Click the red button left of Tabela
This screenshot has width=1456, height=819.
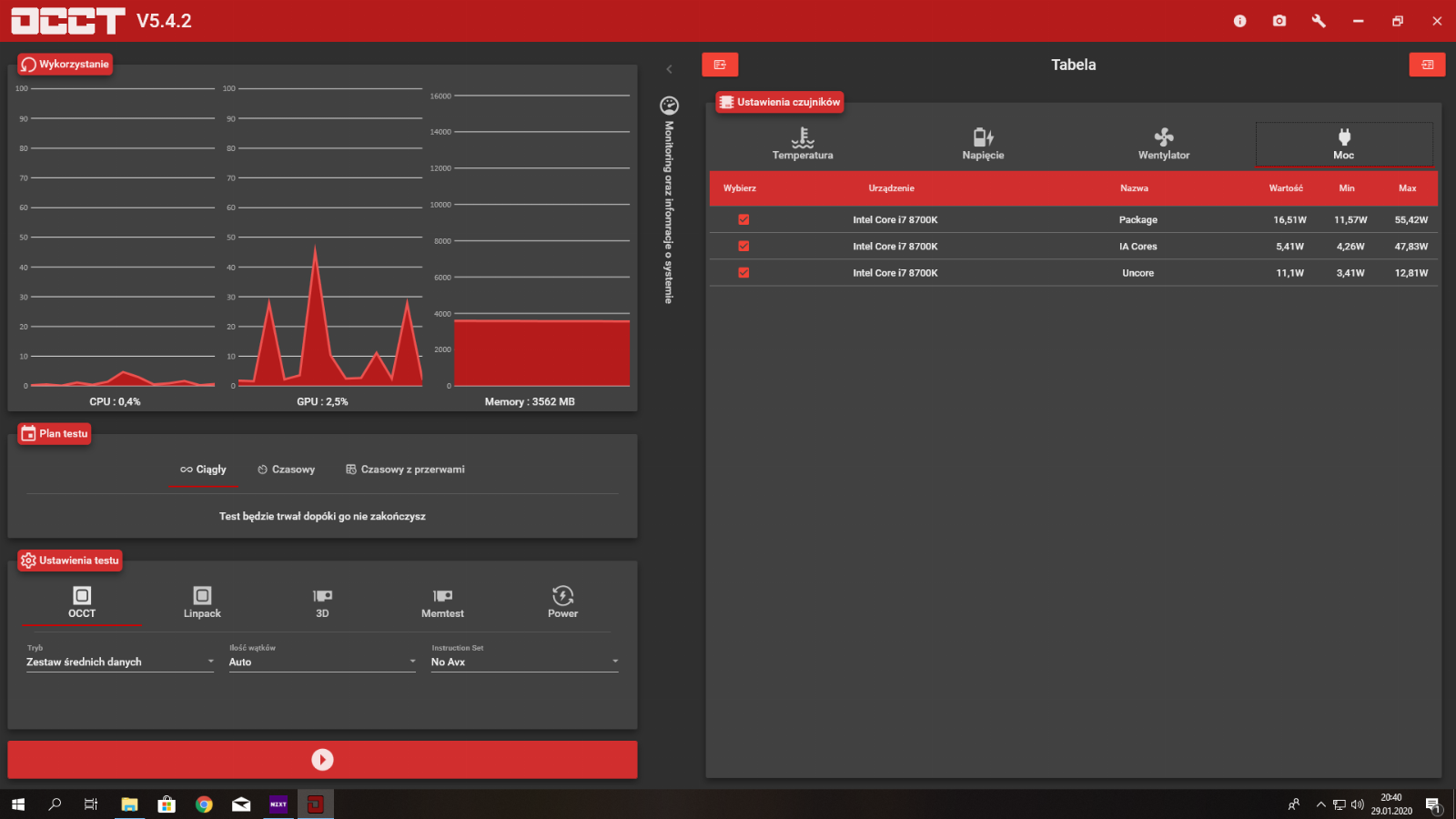(720, 65)
